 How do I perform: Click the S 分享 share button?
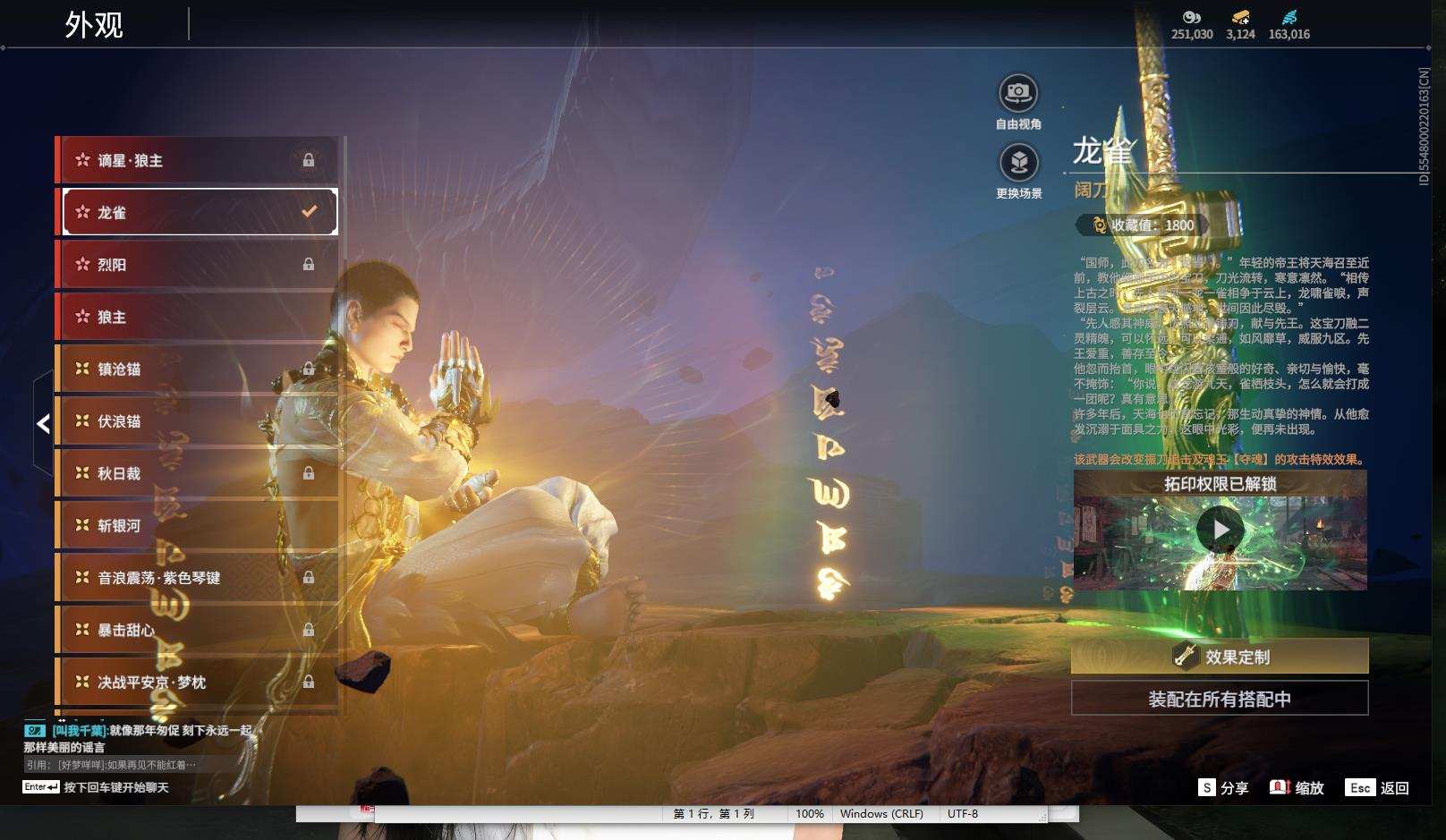coord(1223,787)
